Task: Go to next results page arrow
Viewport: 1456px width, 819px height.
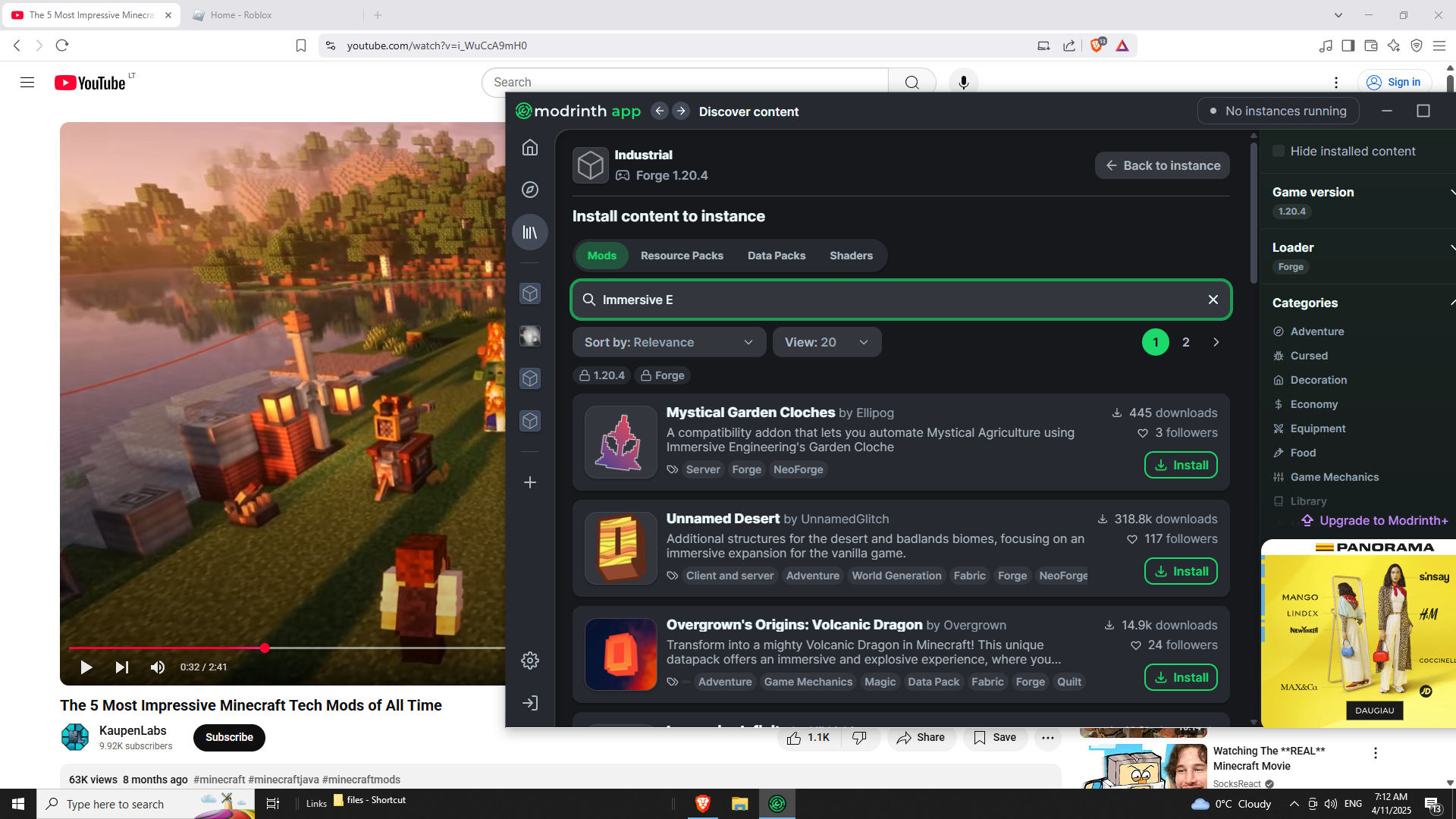Action: (x=1216, y=342)
